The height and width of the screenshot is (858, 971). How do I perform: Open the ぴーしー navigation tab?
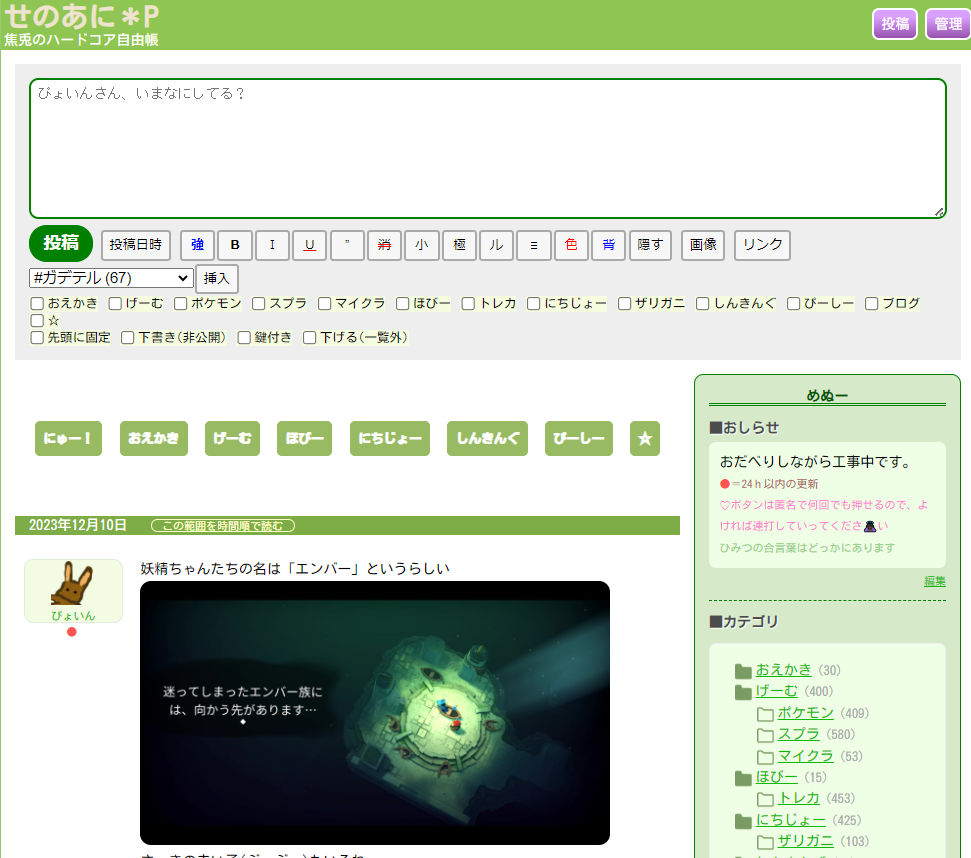coord(578,438)
